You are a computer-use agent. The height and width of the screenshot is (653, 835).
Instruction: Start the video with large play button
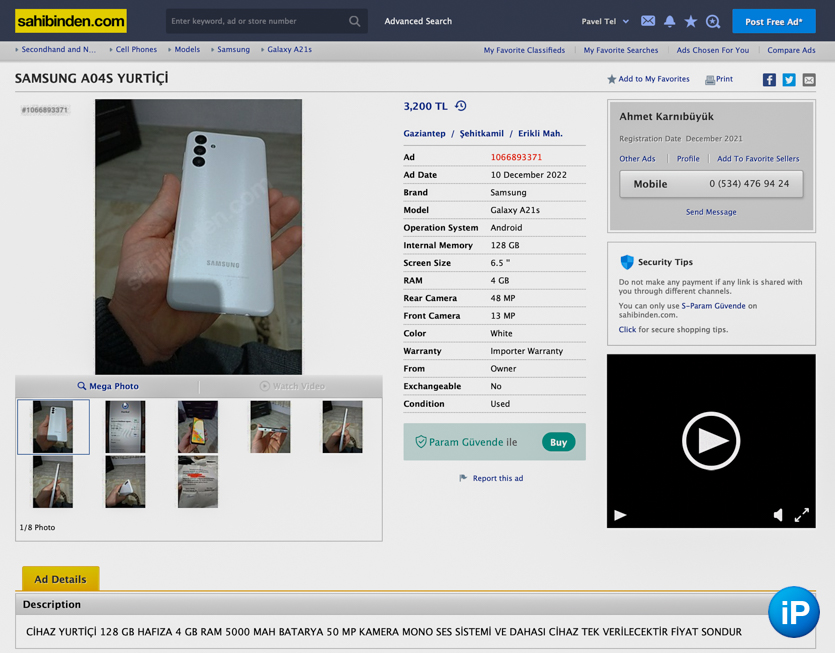pos(711,441)
